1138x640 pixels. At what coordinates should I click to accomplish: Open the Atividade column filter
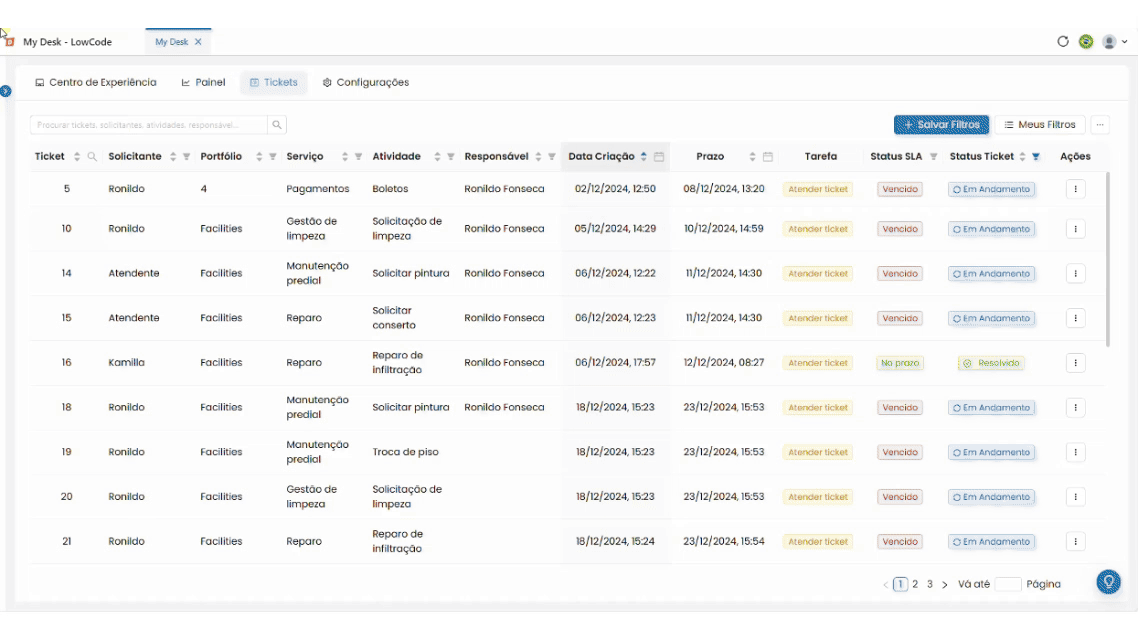tap(451, 157)
